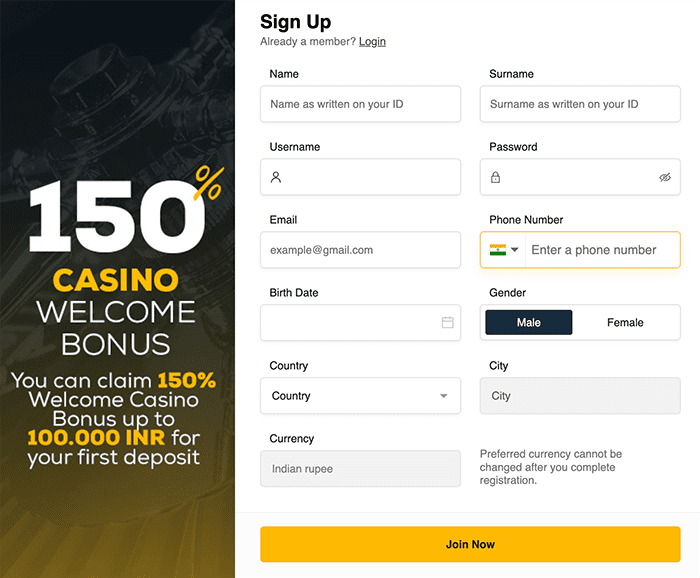Toggle password visibility eye icon
The width and height of the screenshot is (700, 578).
point(665,177)
